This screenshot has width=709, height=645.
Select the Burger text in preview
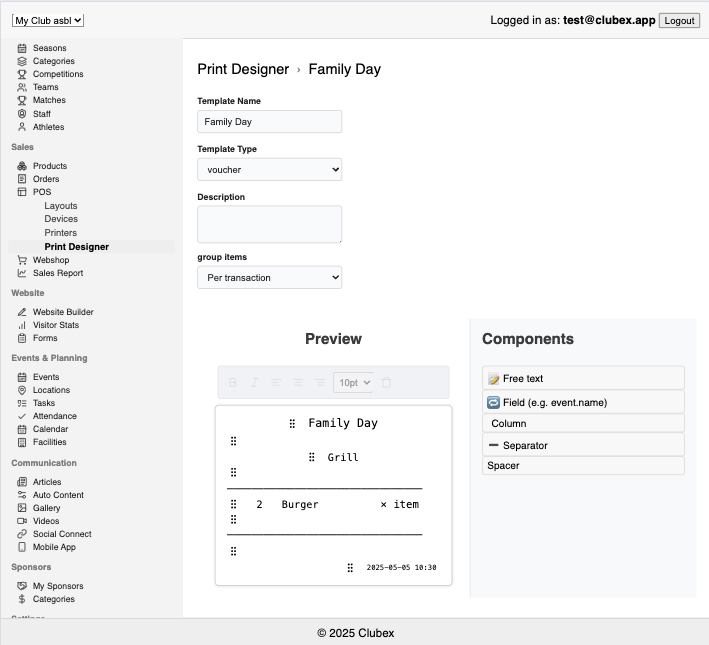[300, 504]
